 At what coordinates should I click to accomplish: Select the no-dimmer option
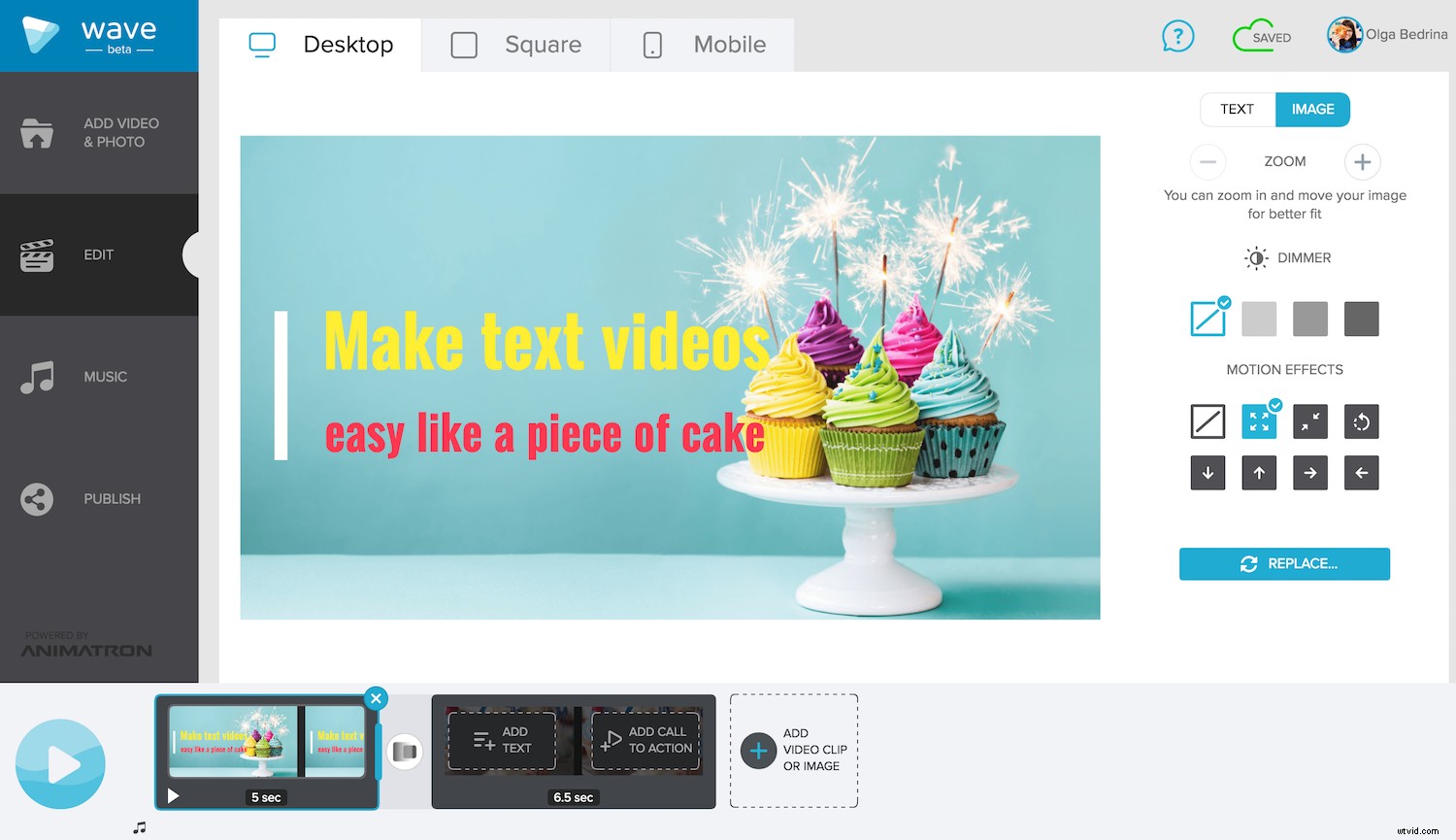tap(1208, 318)
